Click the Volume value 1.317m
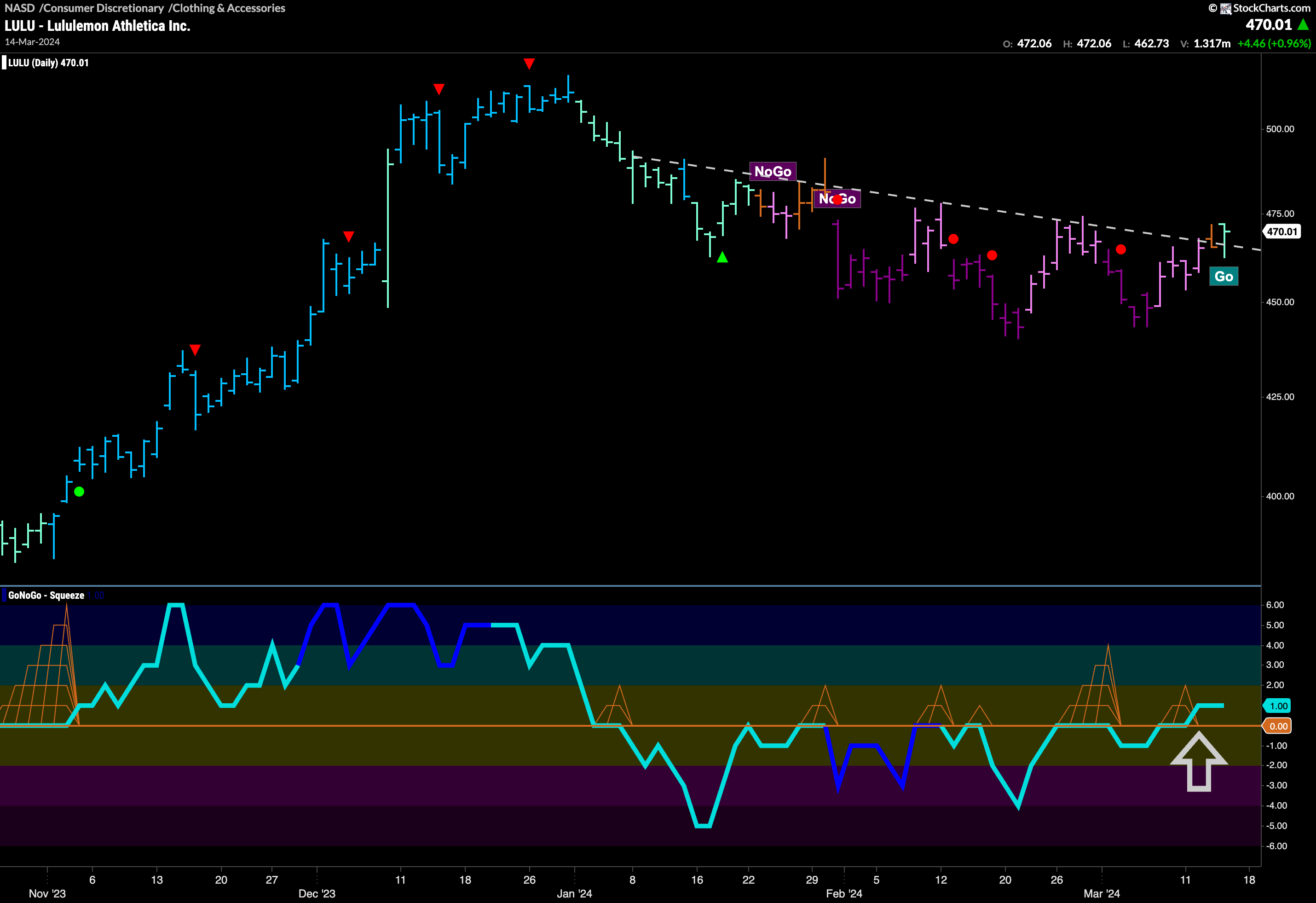This screenshot has width=1316, height=903. 1212,44
